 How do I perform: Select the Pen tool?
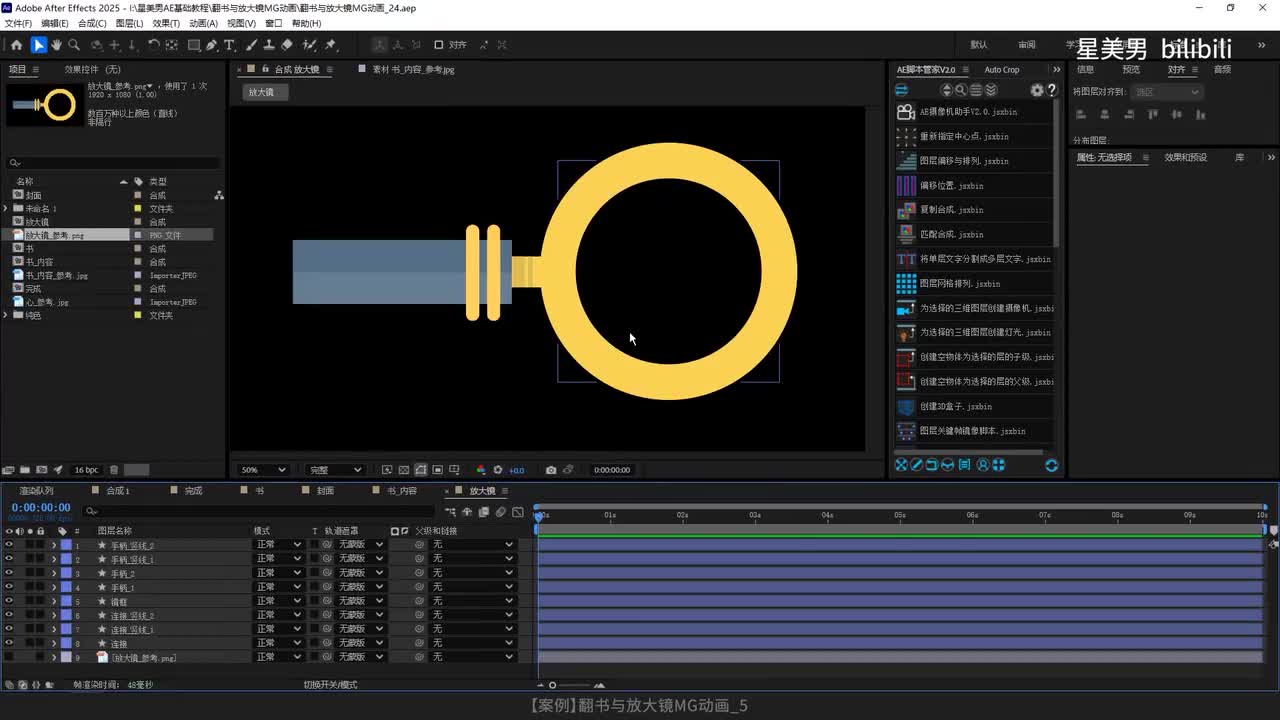(213, 45)
